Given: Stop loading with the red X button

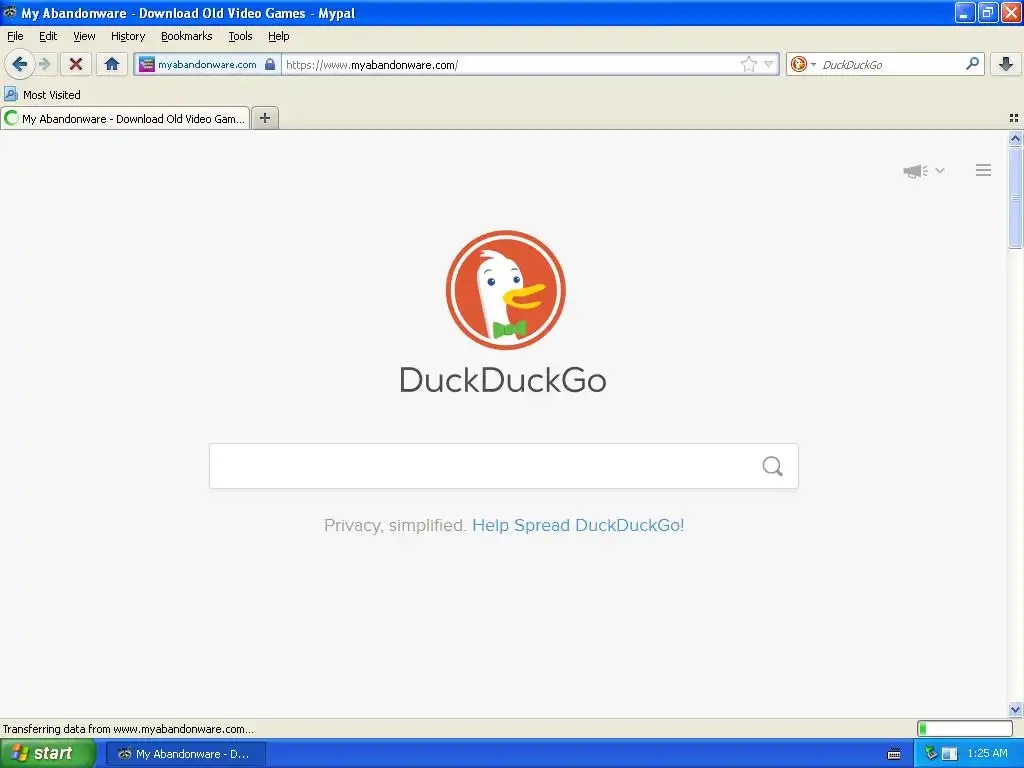Looking at the screenshot, I should [76, 64].
